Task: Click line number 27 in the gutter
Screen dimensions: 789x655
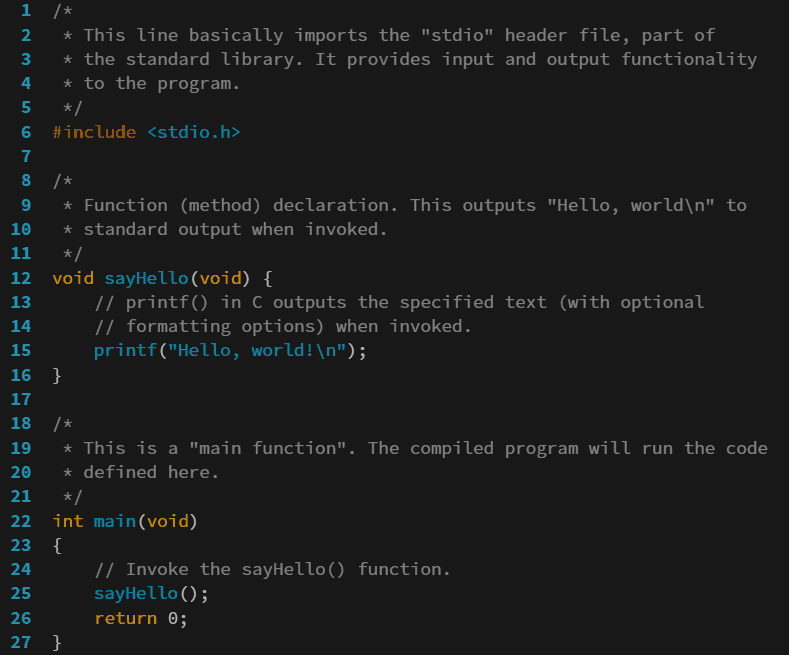Action: pos(21,642)
